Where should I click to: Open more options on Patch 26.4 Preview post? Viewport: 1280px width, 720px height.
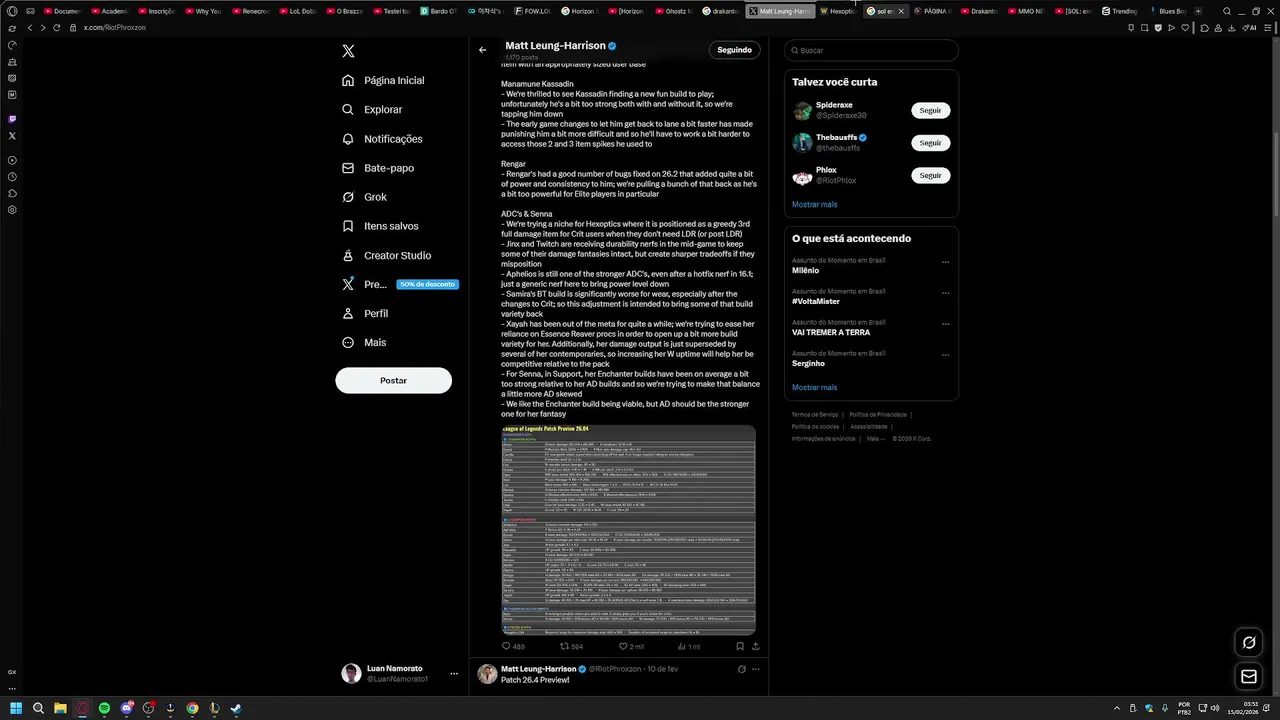(x=755, y=669)
